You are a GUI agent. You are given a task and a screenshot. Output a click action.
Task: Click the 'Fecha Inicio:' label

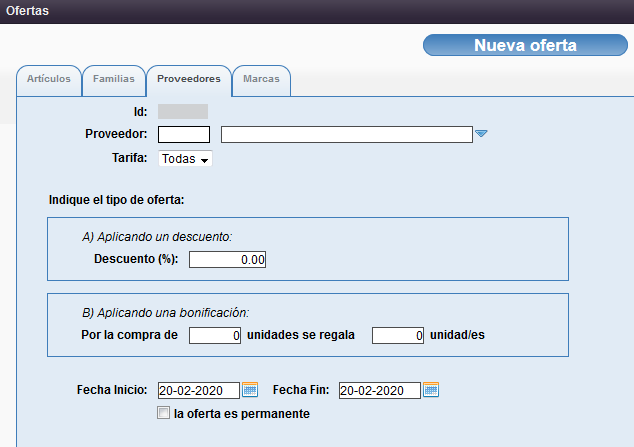click(112, 390)
